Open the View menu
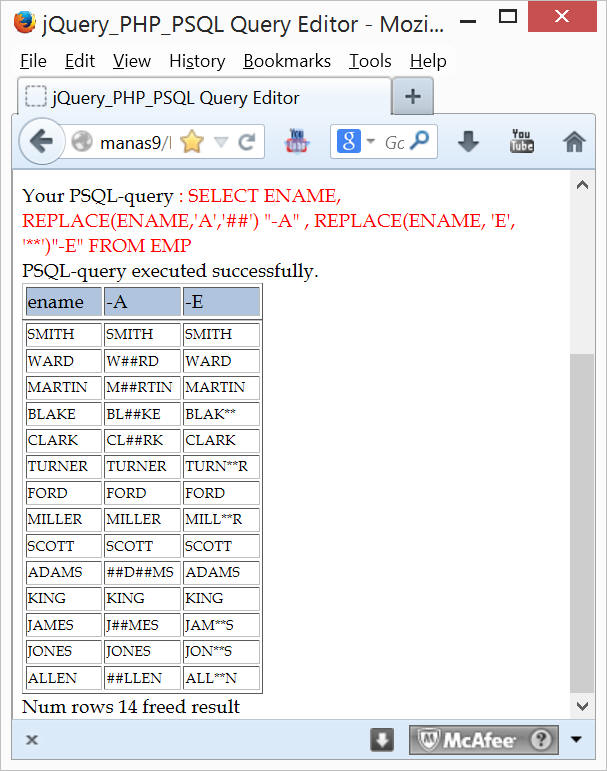 [132, 61]
